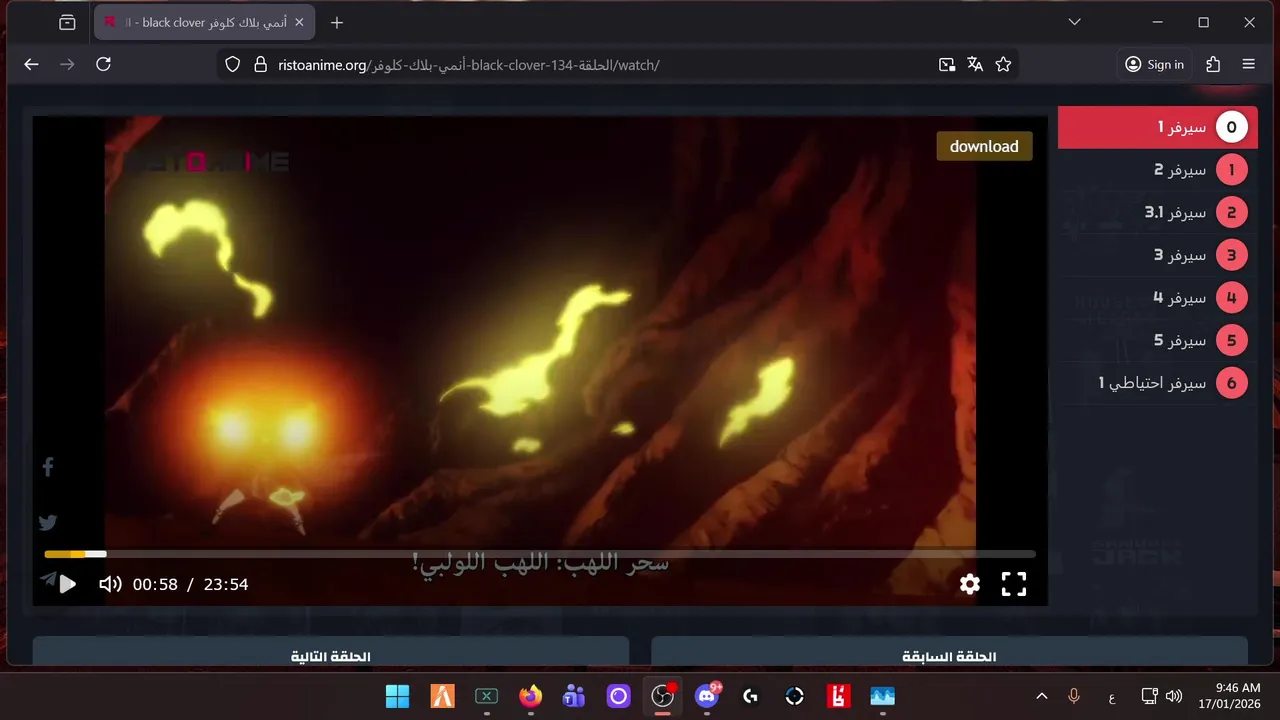1280x720 pixels.
Task: Select the black clover browser tab
Action: pyautogui.click(x=205, y=22)
